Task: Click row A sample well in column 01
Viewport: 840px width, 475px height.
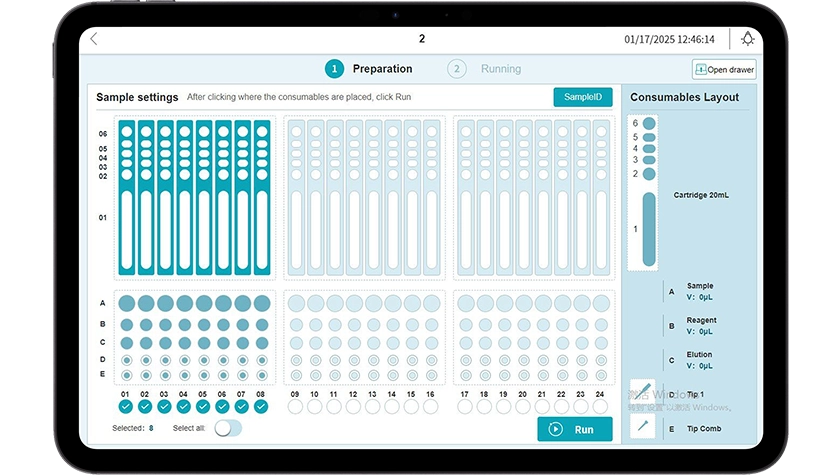Action: [126, 303]
